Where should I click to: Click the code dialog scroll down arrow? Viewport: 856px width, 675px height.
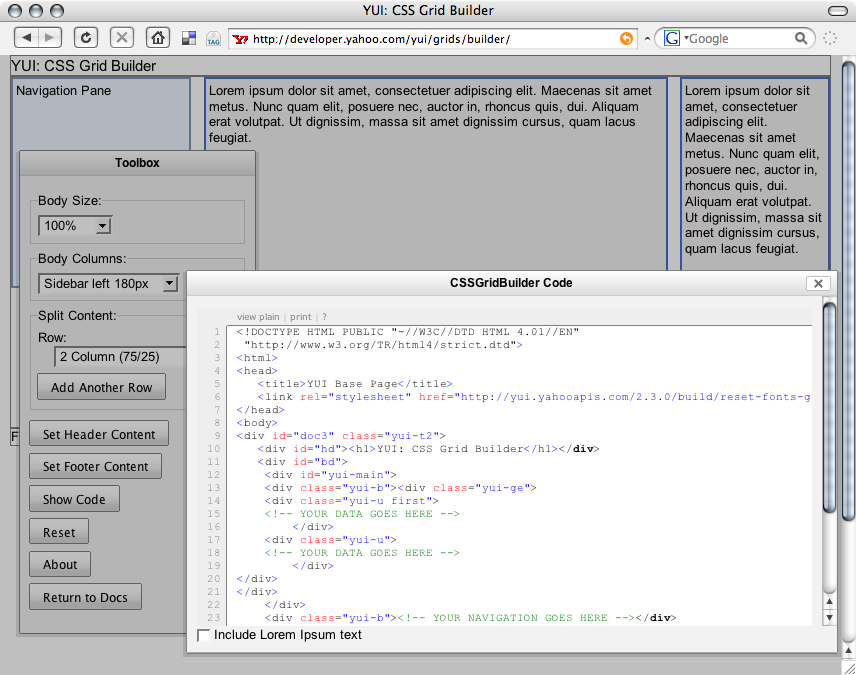tap(829, 618)
